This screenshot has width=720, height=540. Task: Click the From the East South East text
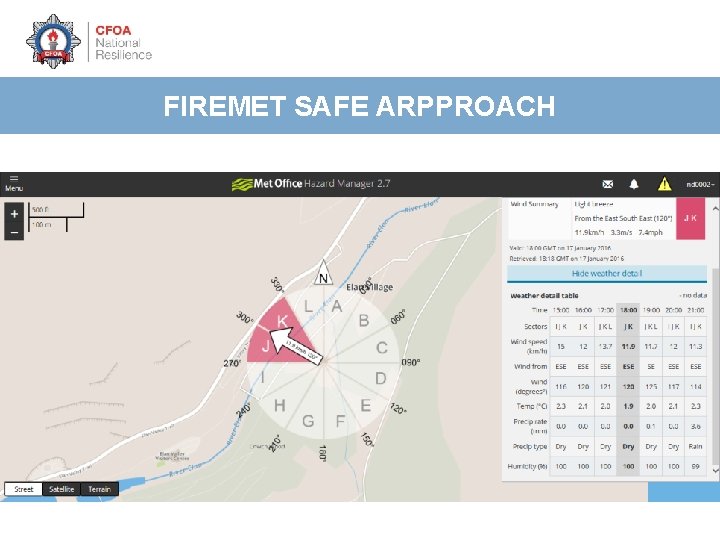(623, 219)
